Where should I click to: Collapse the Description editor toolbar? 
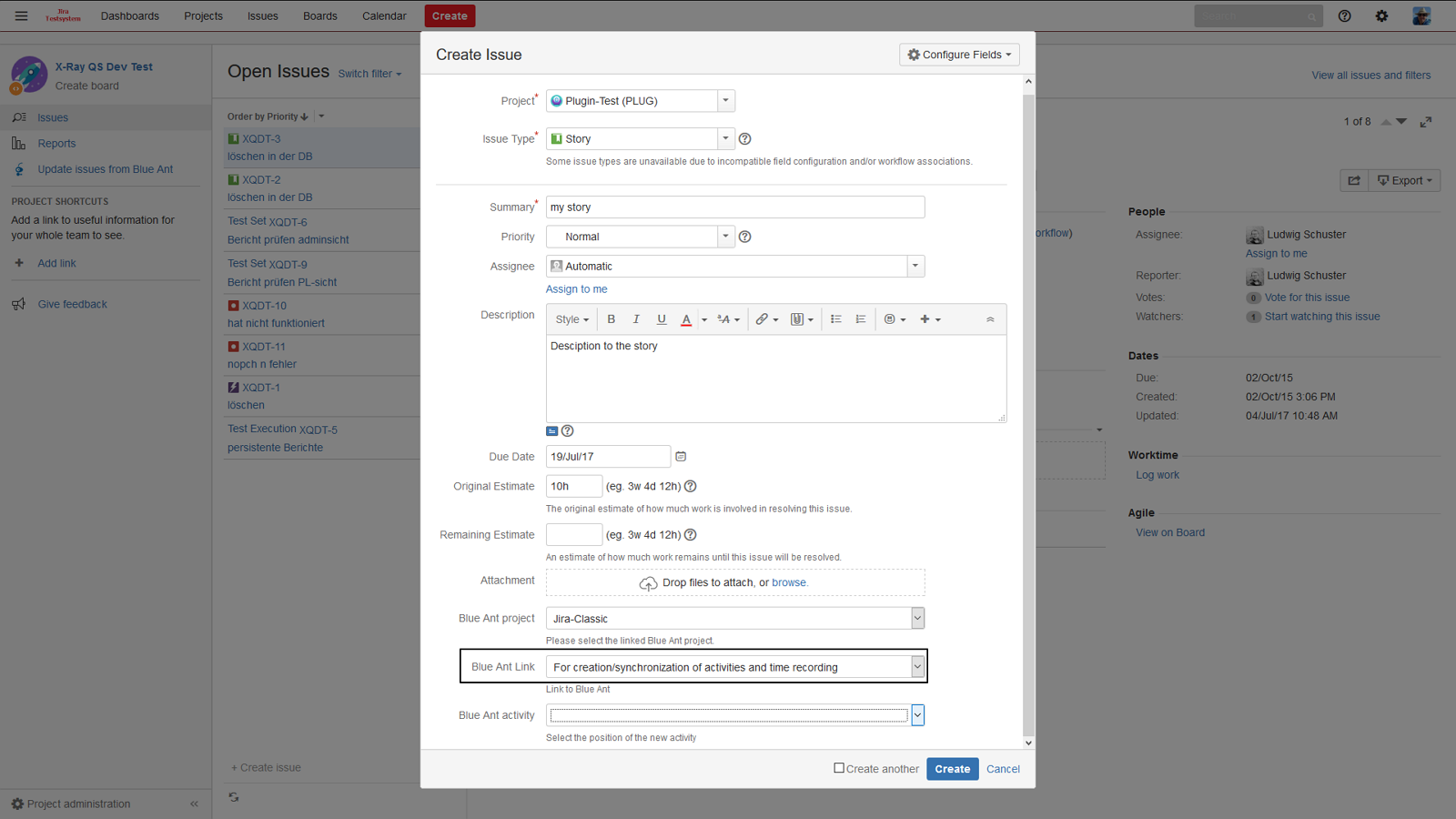click(990, 319)
